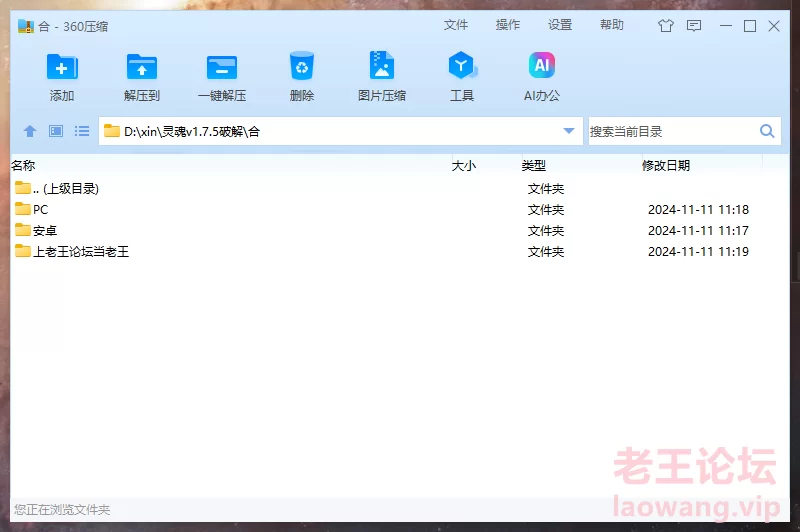Select the "安卓" folder name

(x=45, y=231)
